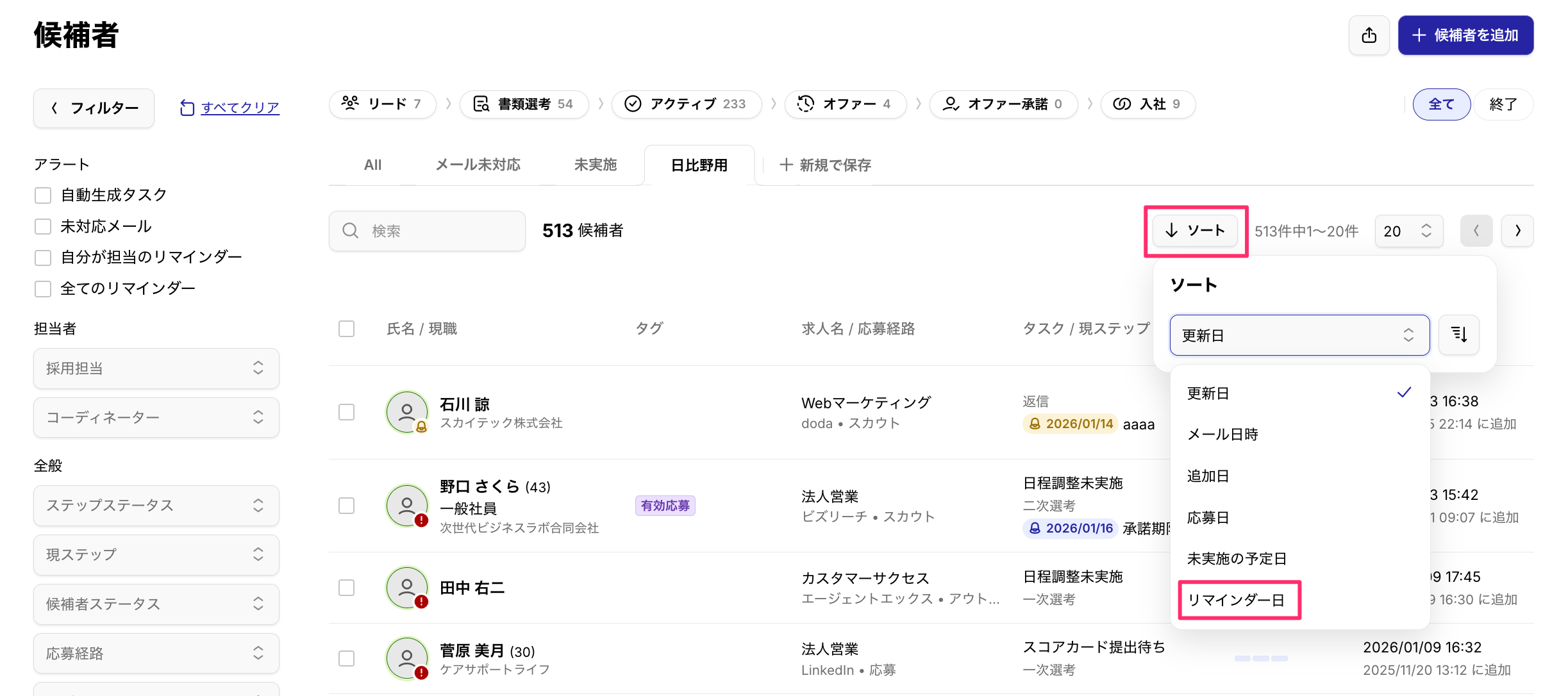Select the オファー stage filter
This screenshot has height=696, width=1568.
845,104
